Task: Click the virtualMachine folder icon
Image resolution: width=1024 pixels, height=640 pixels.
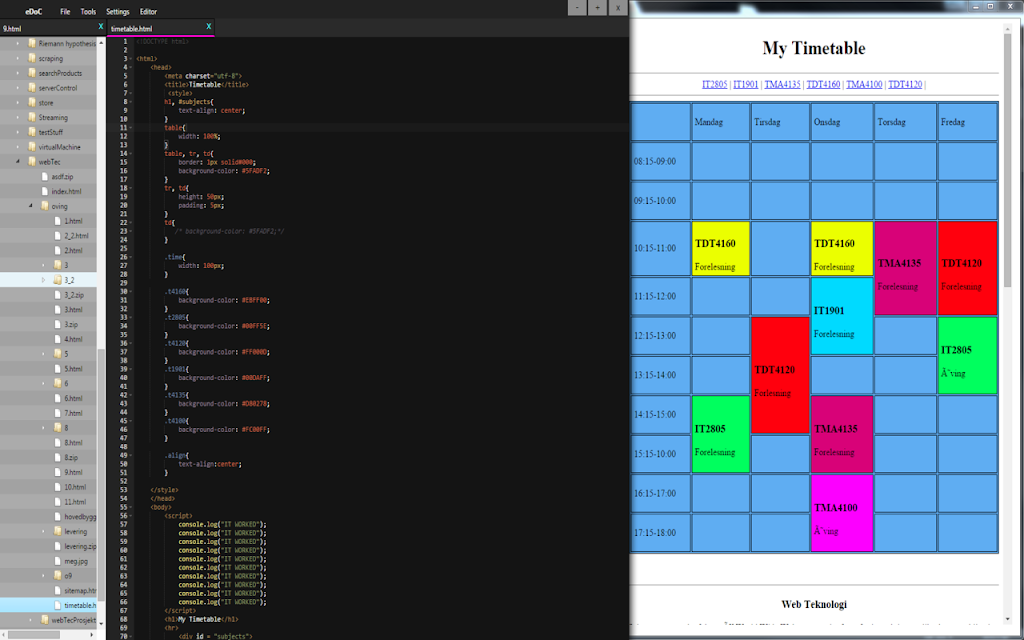Action: point(32,147)
